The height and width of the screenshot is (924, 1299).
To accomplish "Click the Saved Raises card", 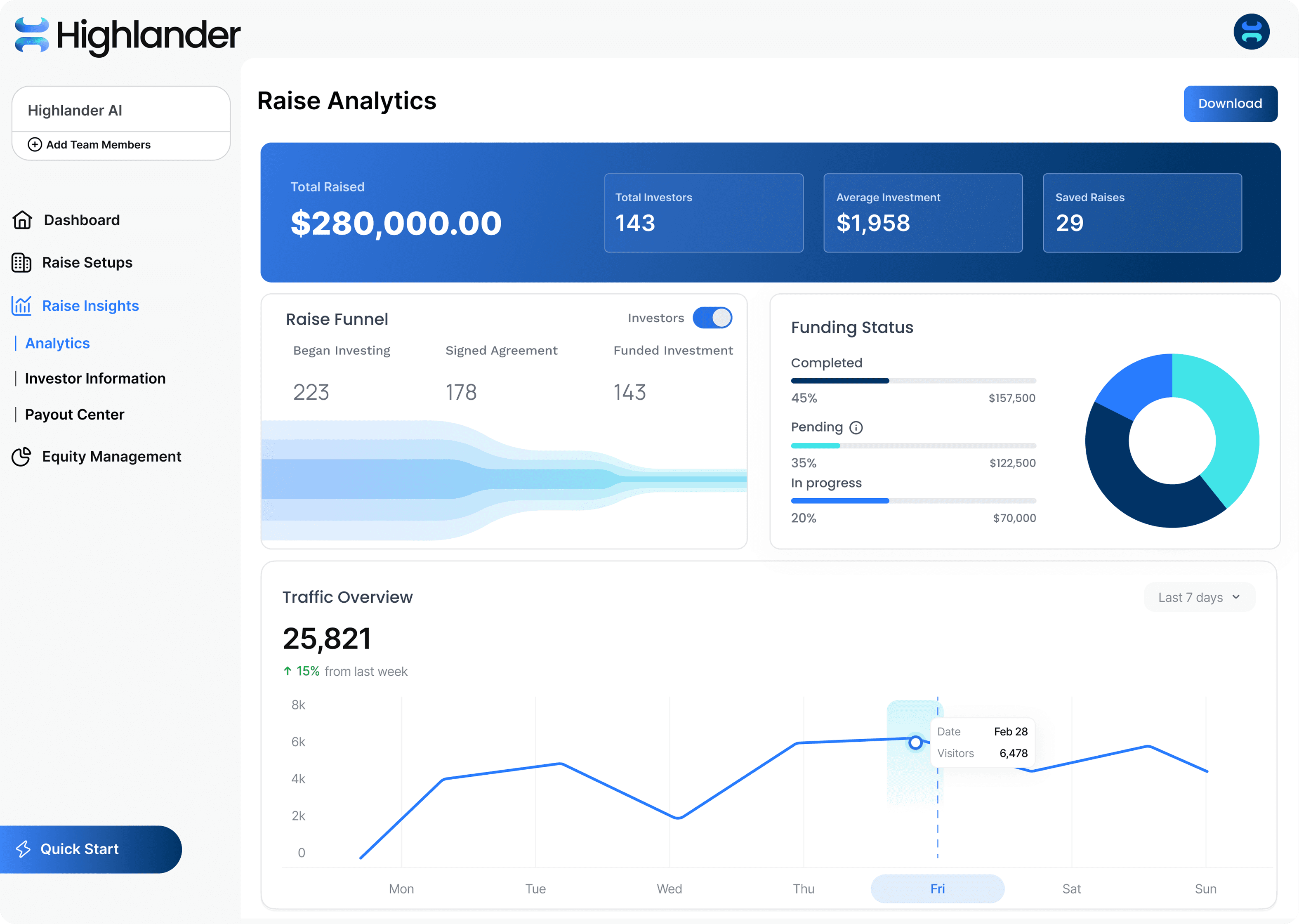I will [1142, 213].
